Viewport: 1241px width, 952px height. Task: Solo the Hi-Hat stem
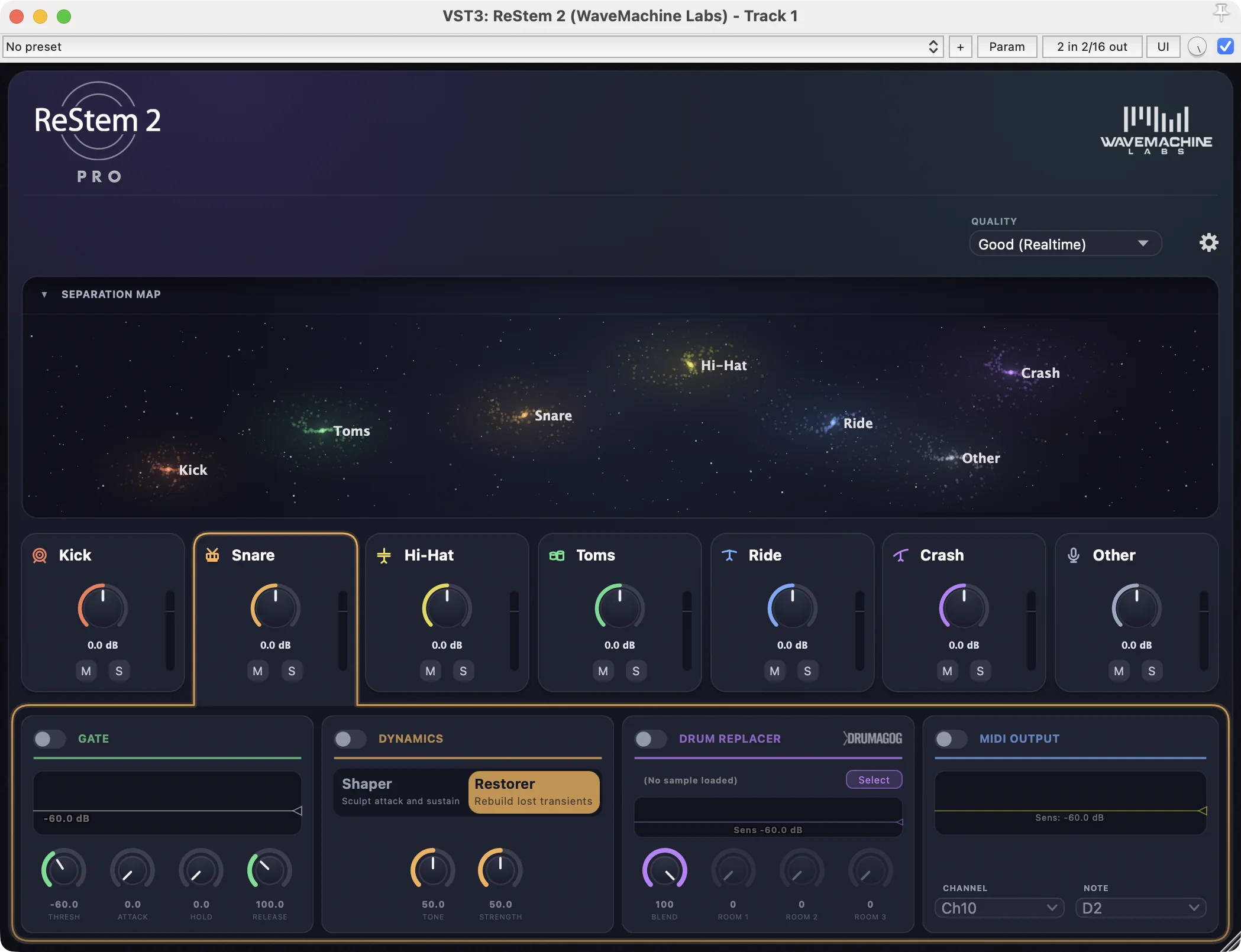[x=463, y=671]
